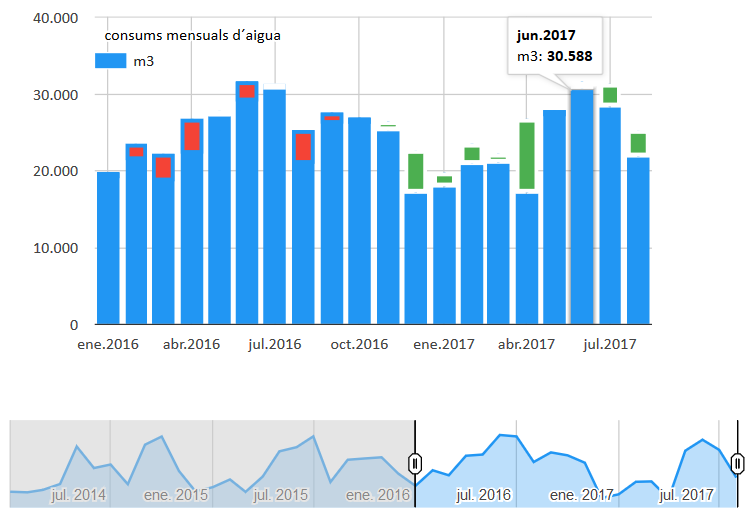Select the right range slider handle

738,463
